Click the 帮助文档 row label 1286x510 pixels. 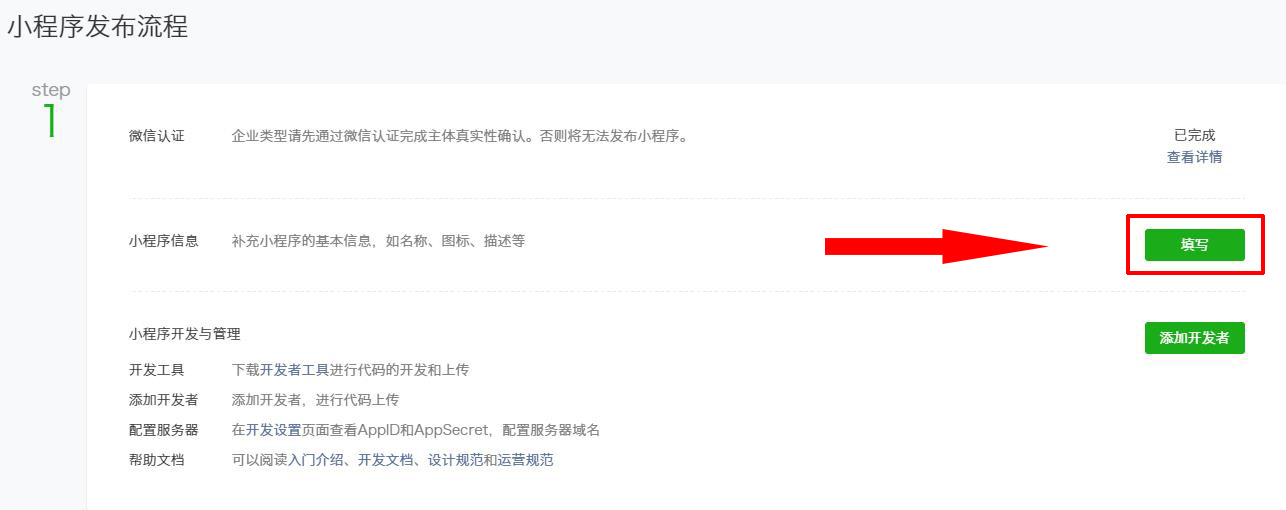click(x=157, y=460)
